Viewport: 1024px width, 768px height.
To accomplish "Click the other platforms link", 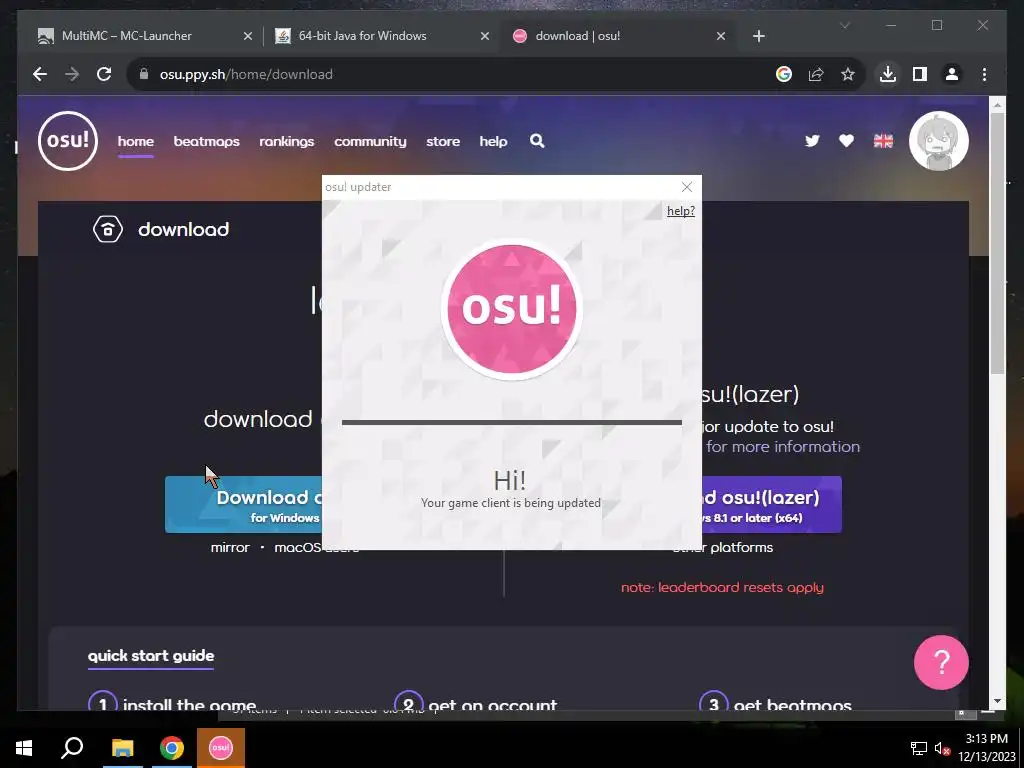I will tap(723, 547).
